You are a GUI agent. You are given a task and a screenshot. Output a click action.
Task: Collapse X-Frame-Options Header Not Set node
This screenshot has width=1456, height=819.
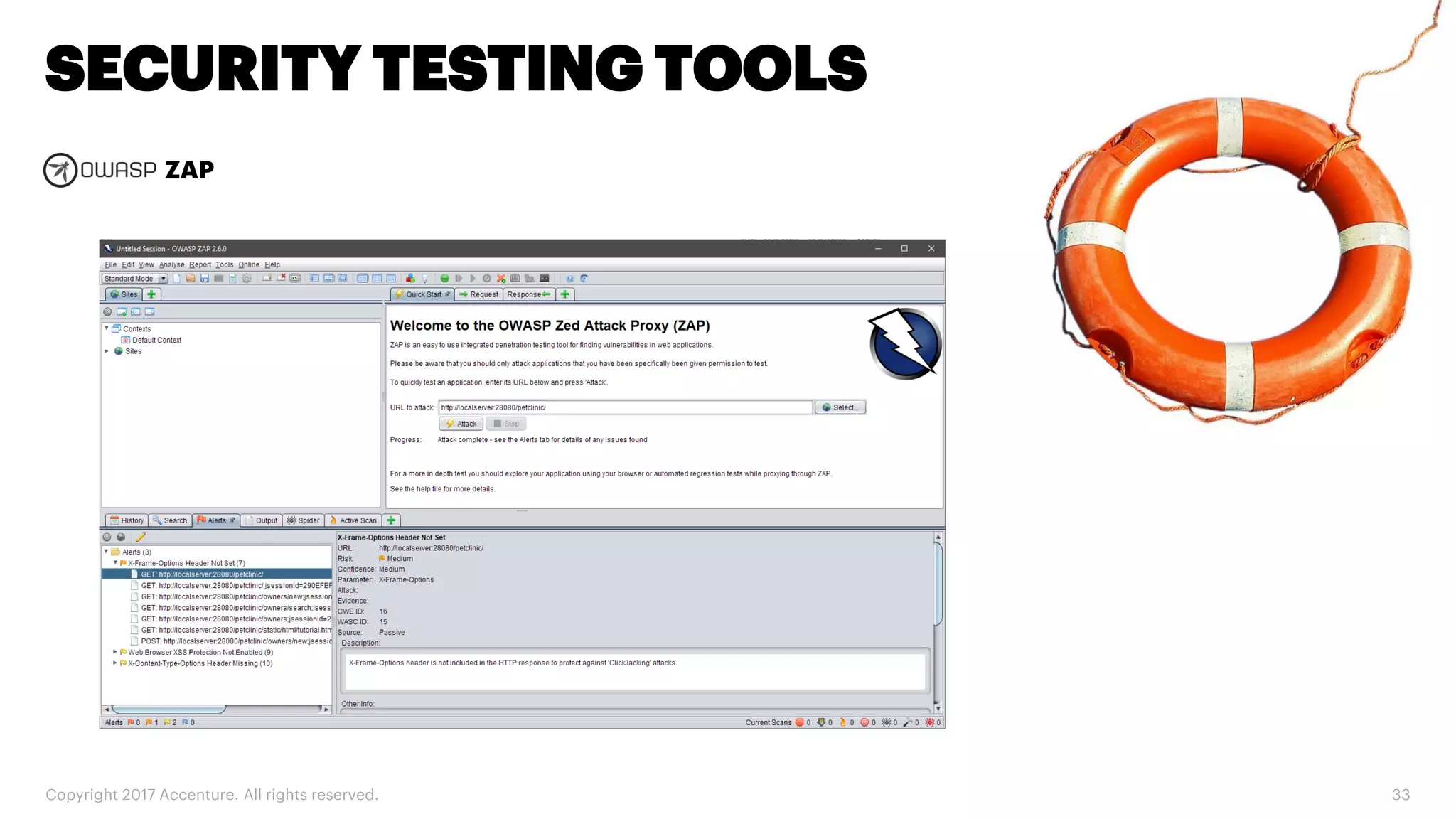pos(115,563)
